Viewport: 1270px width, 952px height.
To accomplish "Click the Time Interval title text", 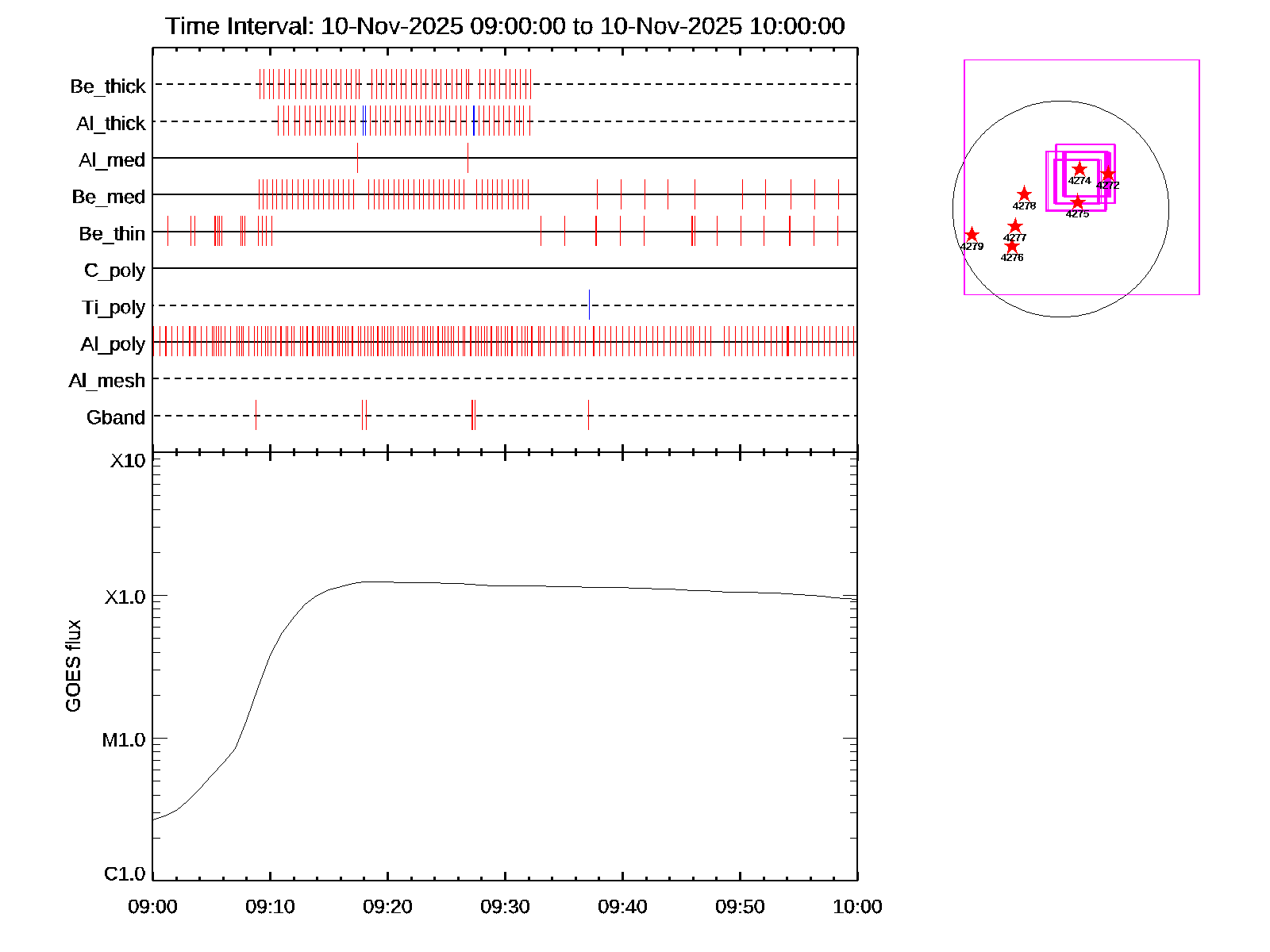I will tap(505, 26).
